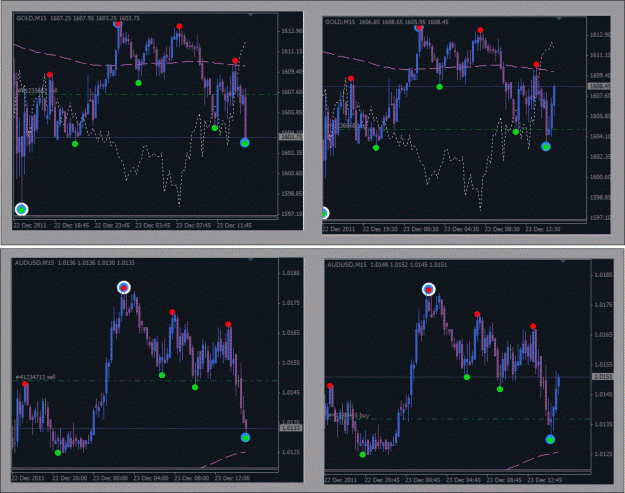The image size is (625, 493).
Task: Click the 23 Dec 11:45 time label
Action: tap(234, 226)
